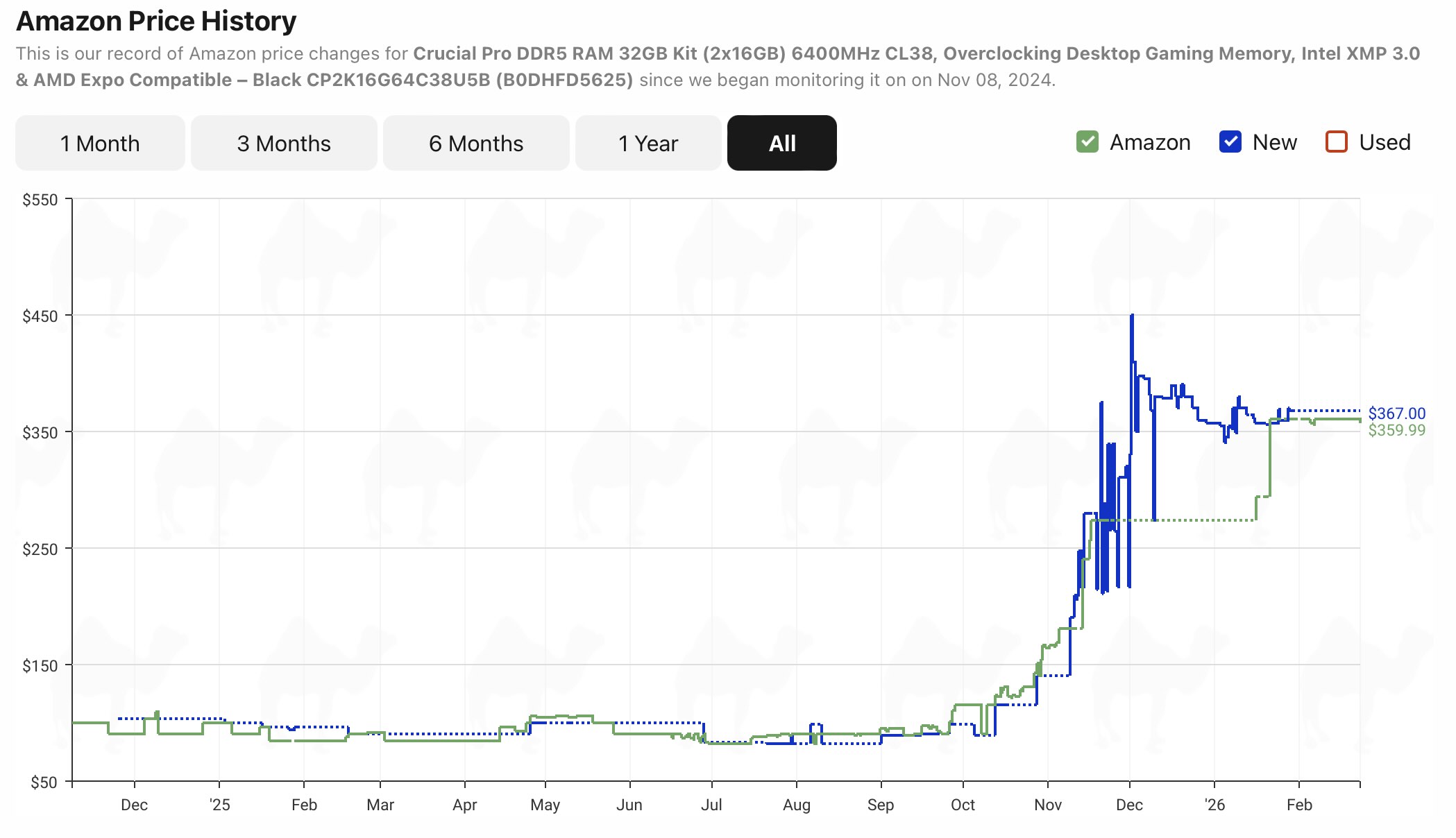Select the All time range button
The height and width of the screenshot is (838, 1456).
coord(782,143)
